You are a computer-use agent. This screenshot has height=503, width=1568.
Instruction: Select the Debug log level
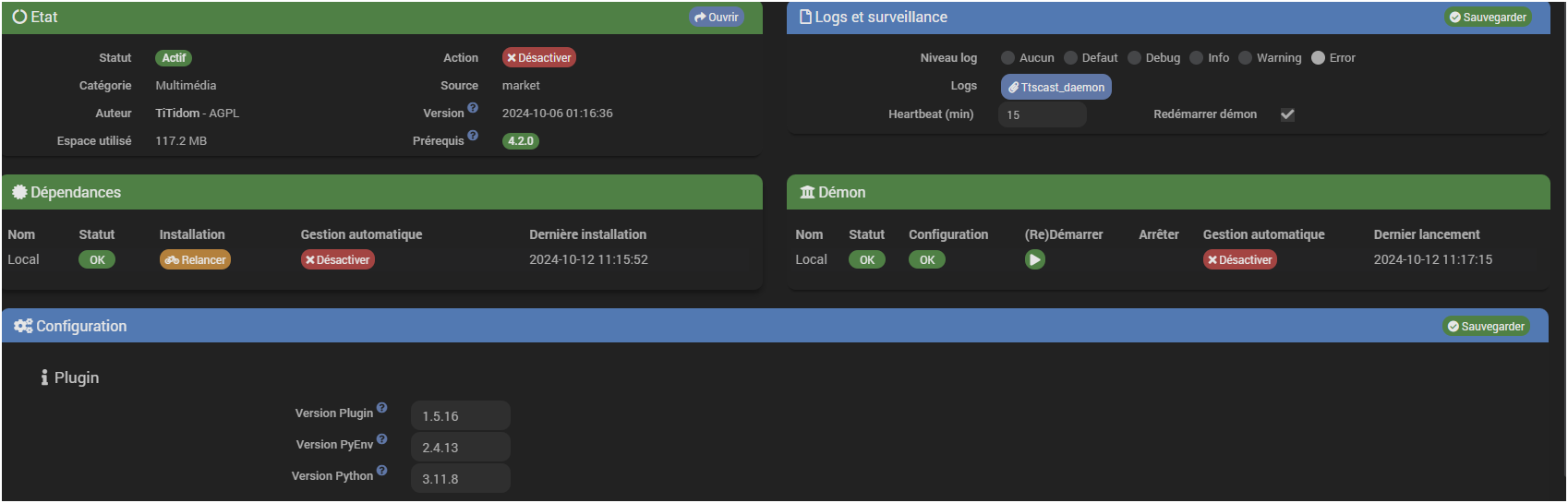click(1135, 58)
